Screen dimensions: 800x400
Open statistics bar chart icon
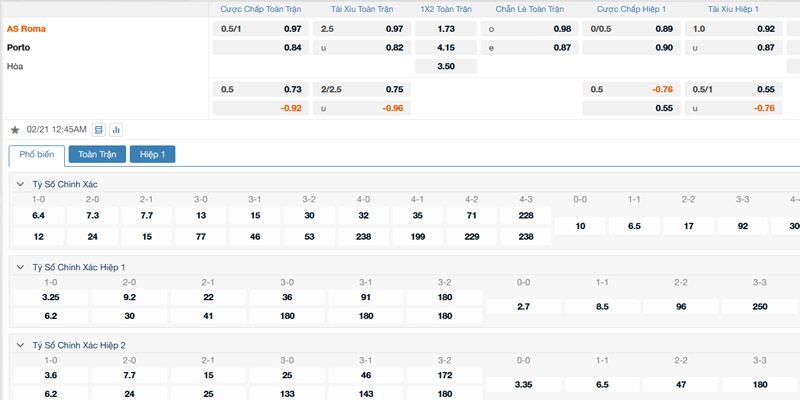pos(116,130)
